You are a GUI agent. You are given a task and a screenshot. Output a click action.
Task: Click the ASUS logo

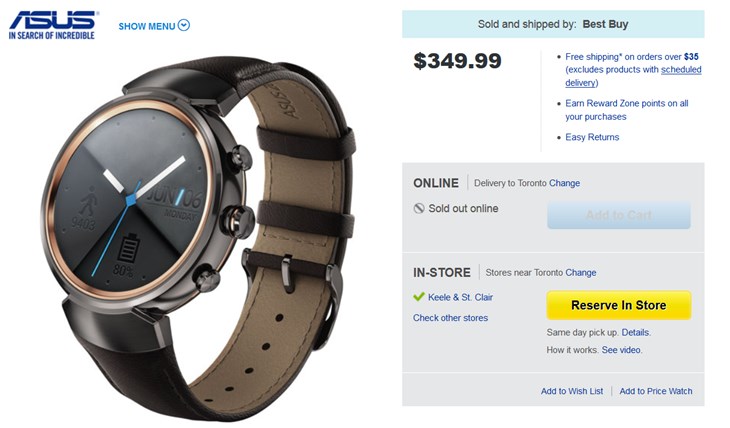pos(52,24)
